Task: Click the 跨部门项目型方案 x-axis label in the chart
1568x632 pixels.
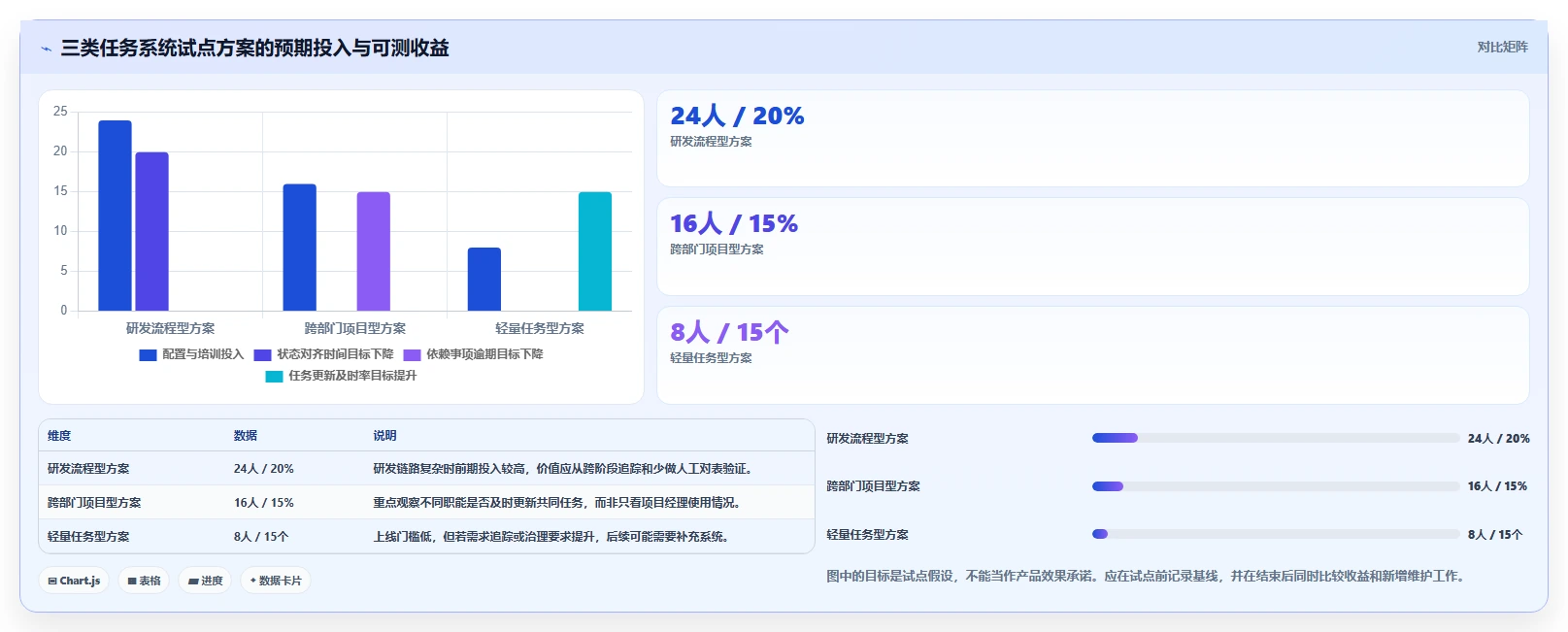Action: pyautogui.click(x=354, y=328)
